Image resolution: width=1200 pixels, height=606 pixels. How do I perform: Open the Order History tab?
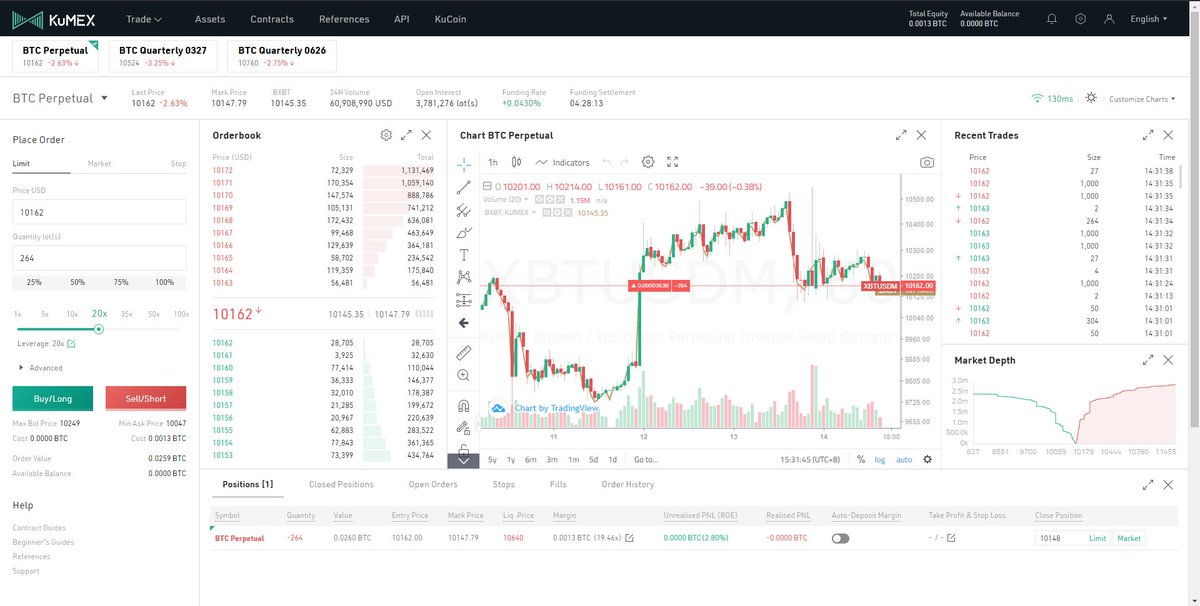click(x=627, y=484)
